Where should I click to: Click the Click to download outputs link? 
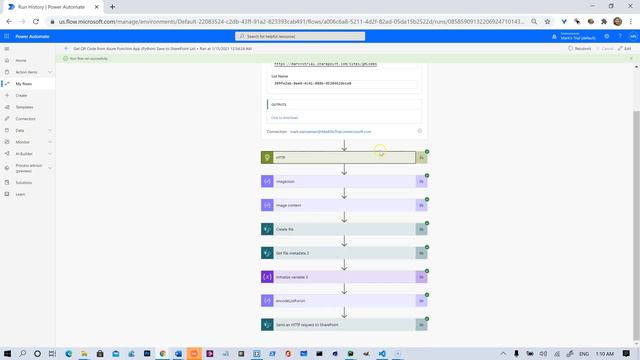[x=284, y=118]
